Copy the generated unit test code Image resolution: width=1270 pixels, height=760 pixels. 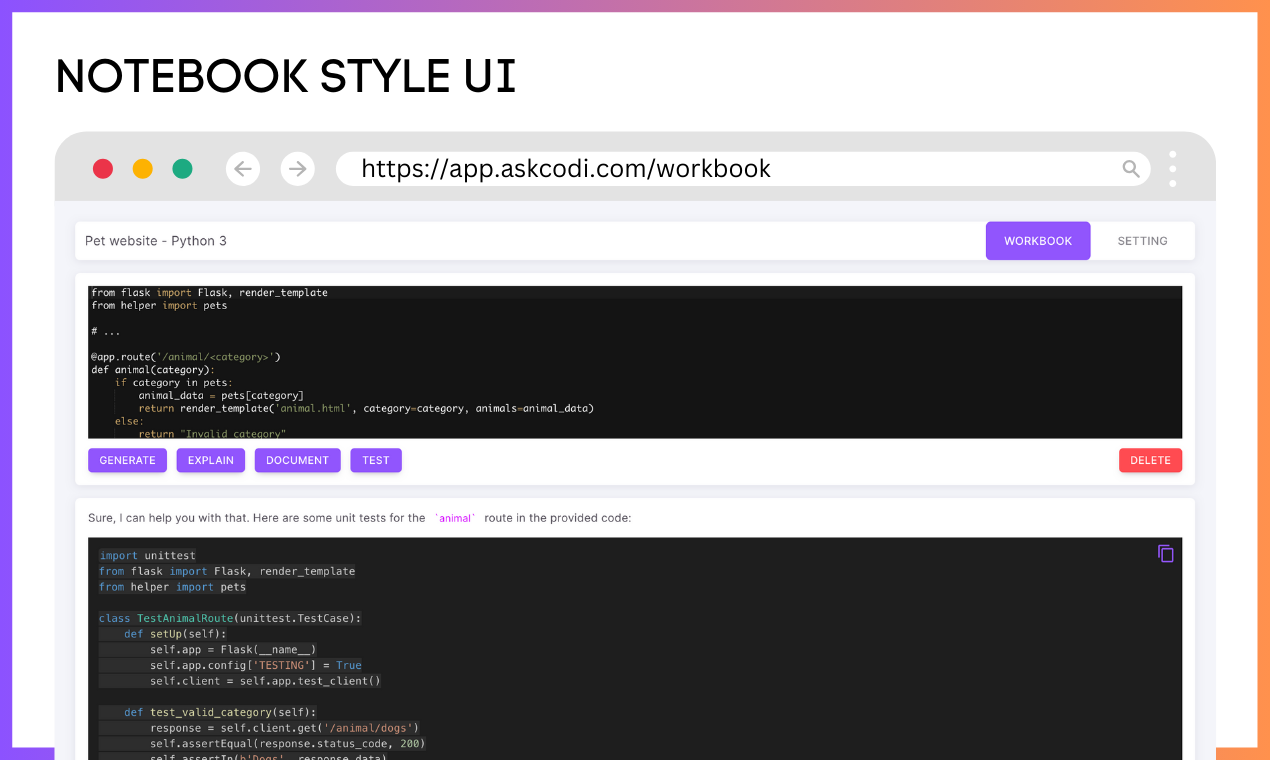[x=1165, y=553]
